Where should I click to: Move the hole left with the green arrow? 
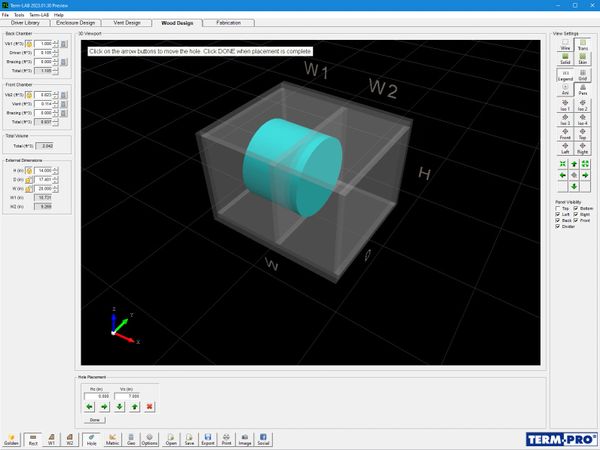[90, 407]
